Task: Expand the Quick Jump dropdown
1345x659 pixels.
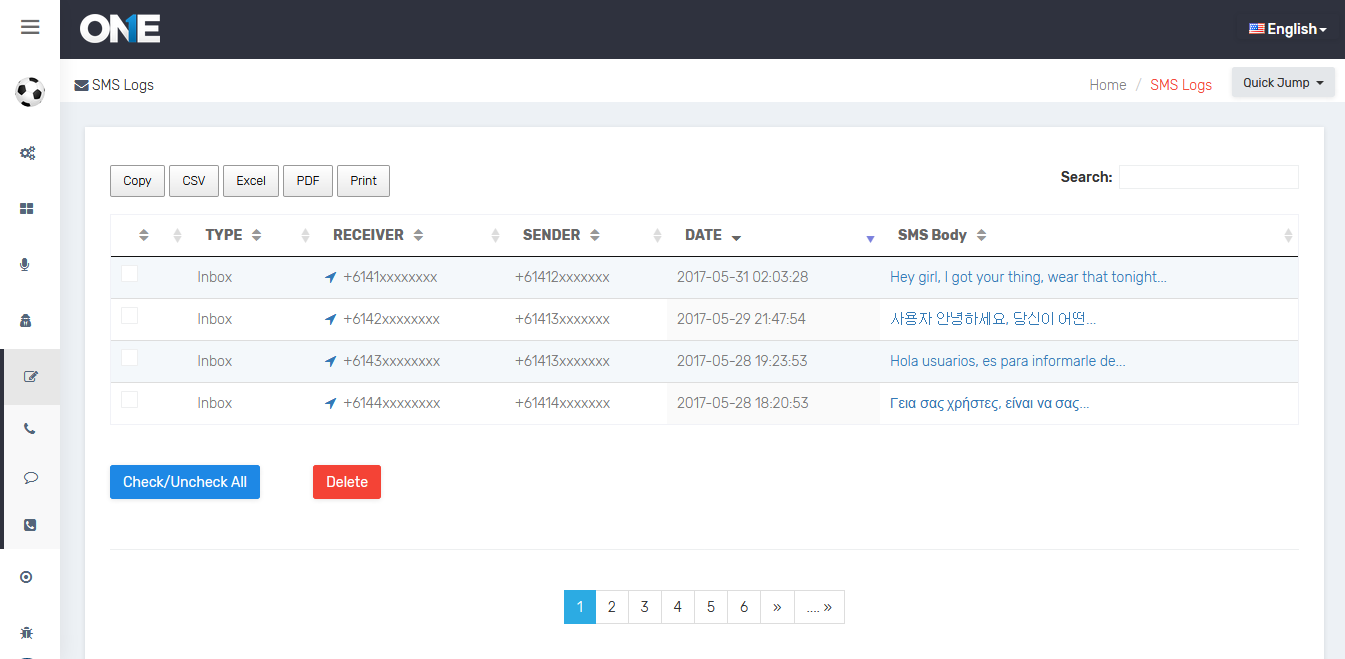Action: [1282, 83]
